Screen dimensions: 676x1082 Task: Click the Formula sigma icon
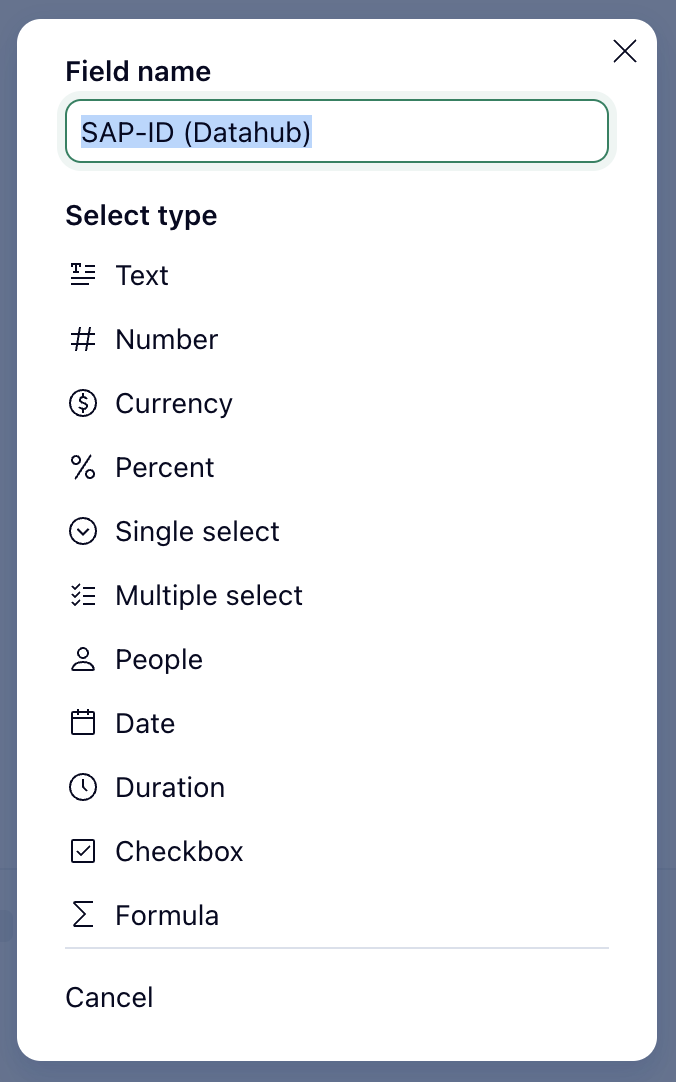click(83, 915)
